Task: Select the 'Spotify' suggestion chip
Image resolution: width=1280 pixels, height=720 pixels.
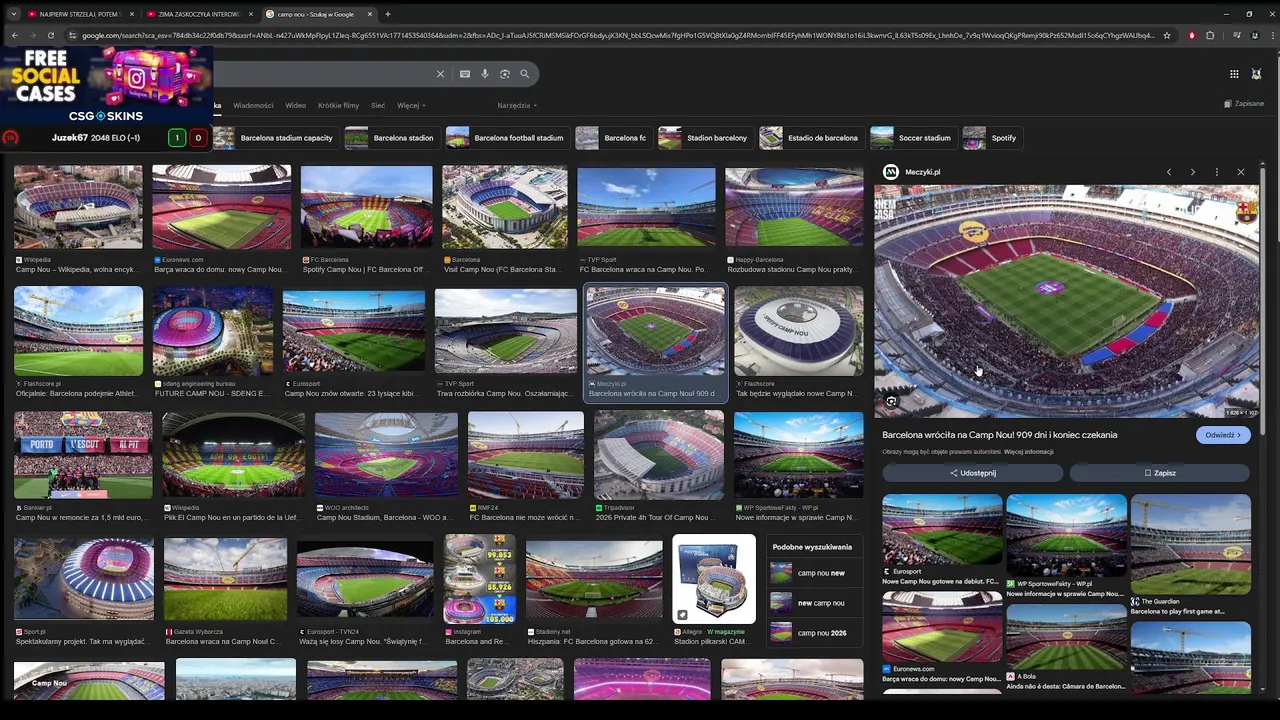Action: 991,138
